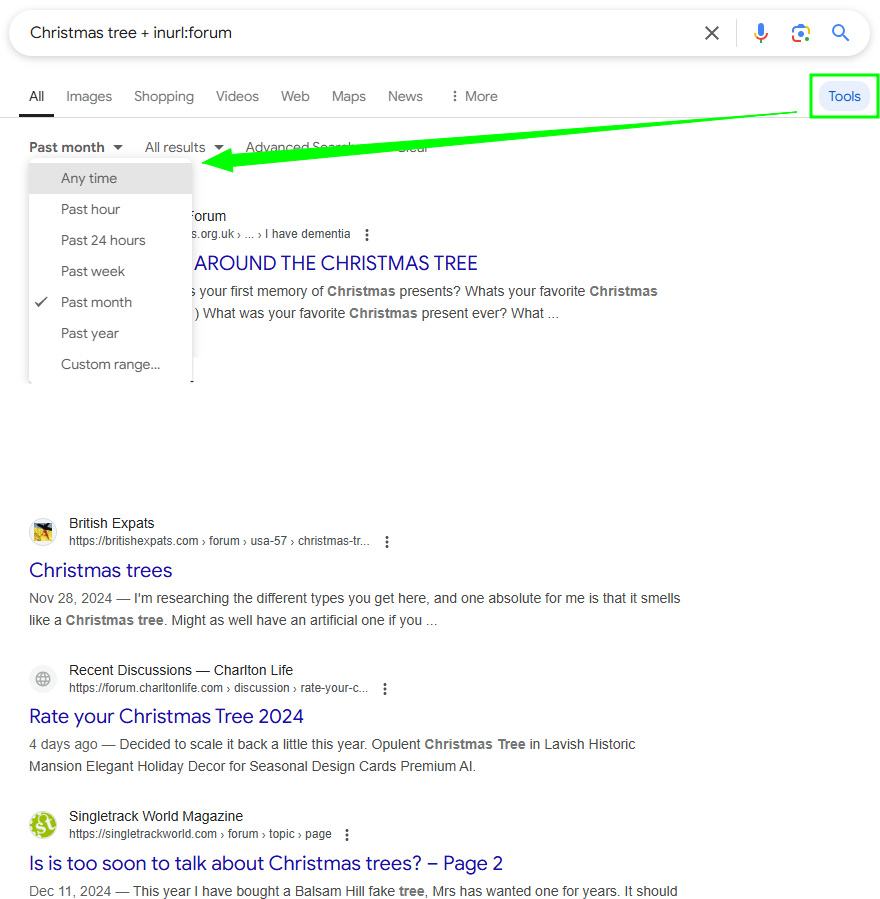
Task: Select Custom range... in time menu
Action: point(110,364)
